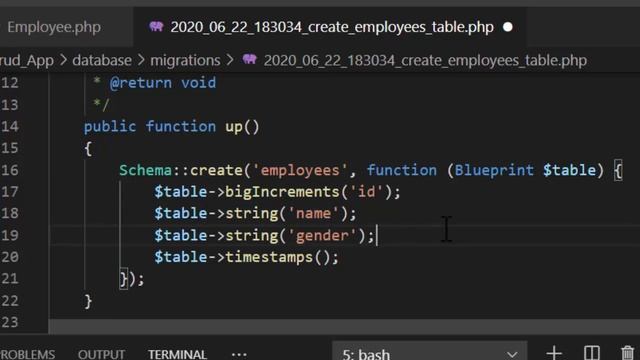This screenshot has height=360, width=640.
Task: Split the terminal using the split icon
Action: pos(591,353)
